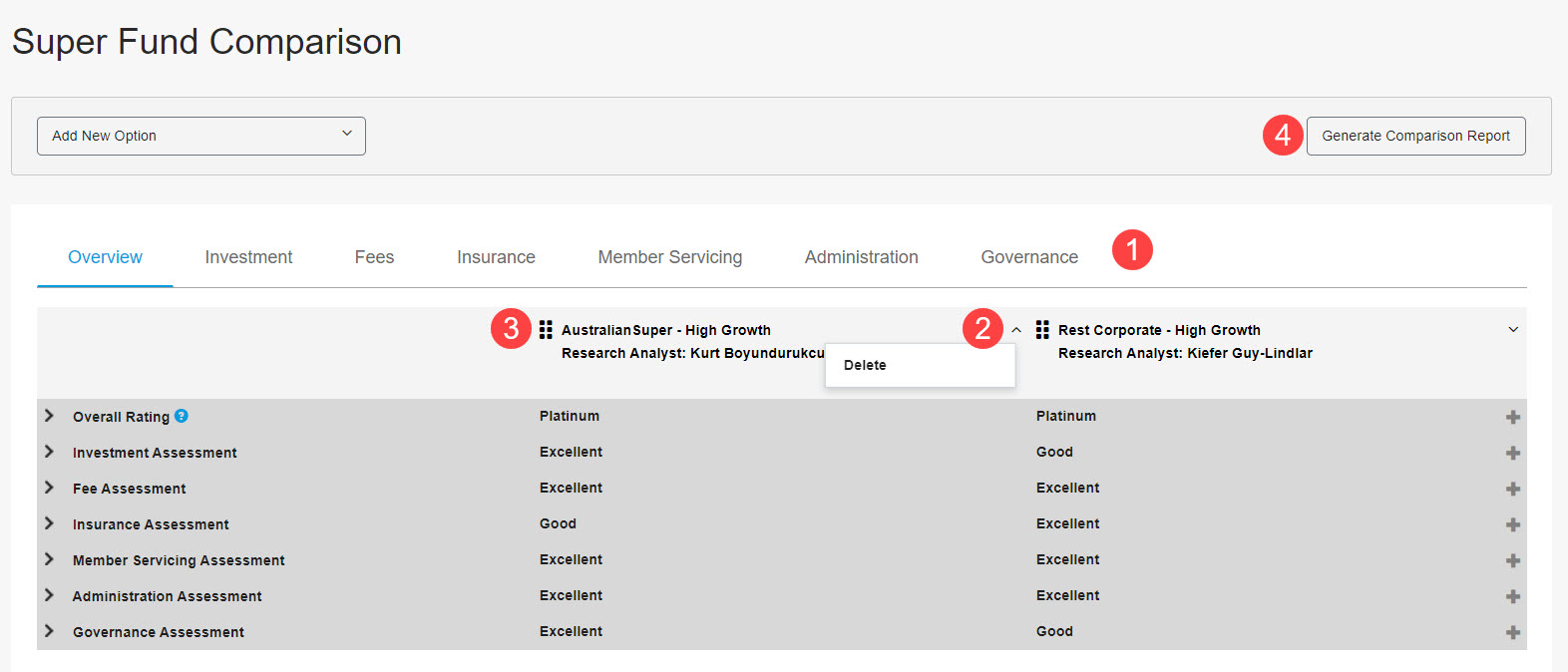Choose Delete from the column menu
The image size is (1568, 672).
[x=921, y=365]
